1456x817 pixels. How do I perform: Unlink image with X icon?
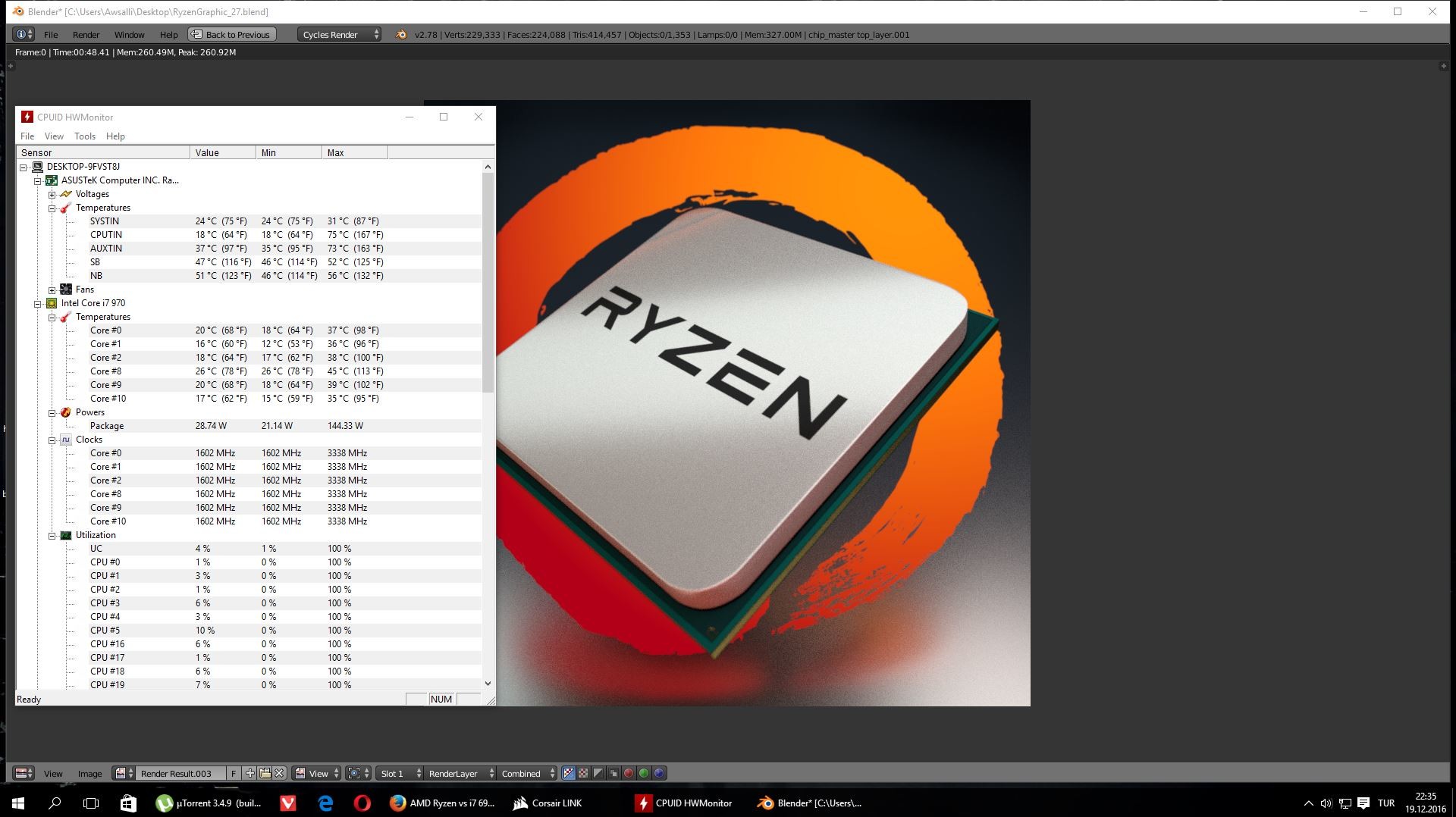[x=279, y=773]
